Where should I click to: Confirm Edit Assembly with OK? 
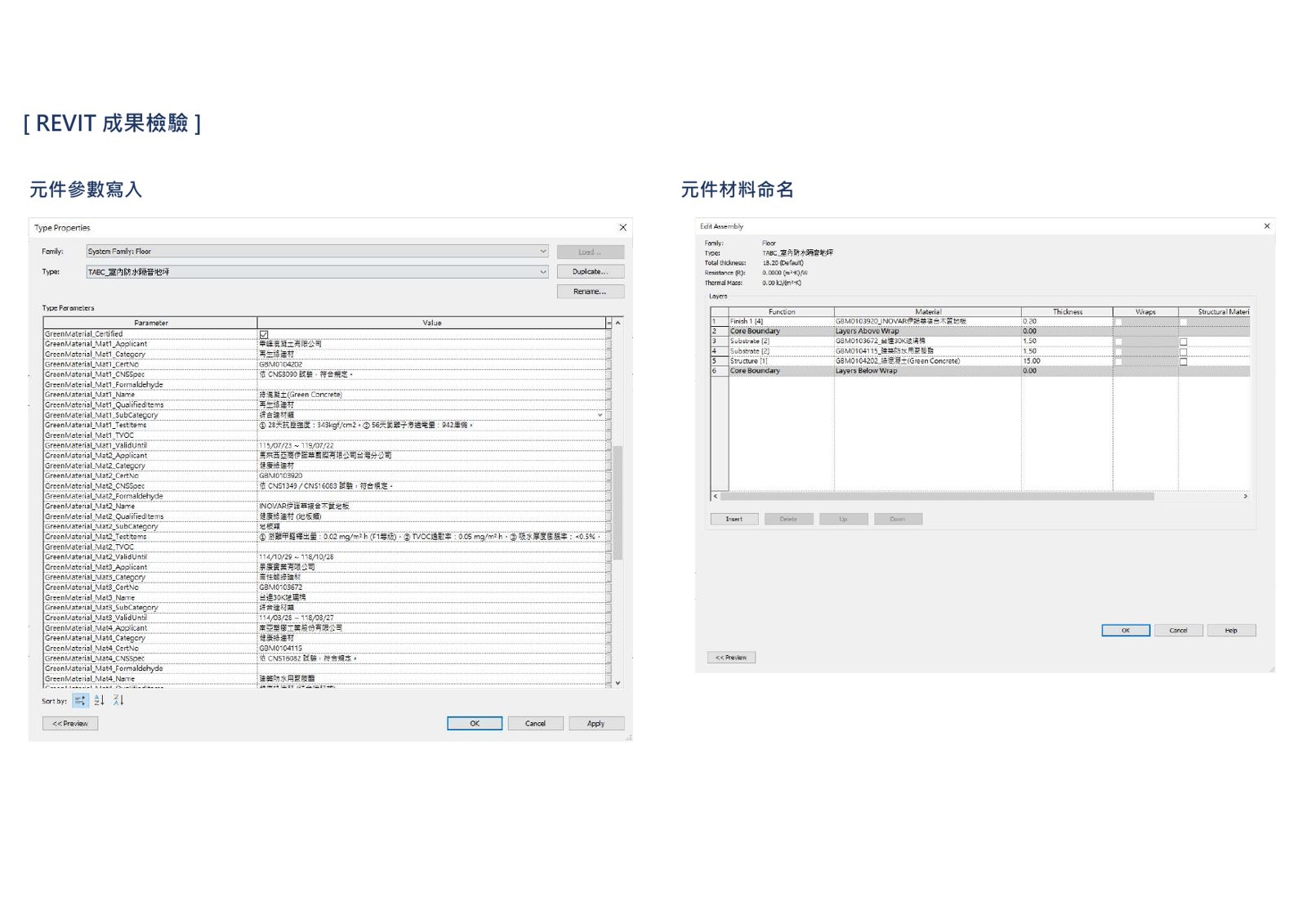point(1126,630)
